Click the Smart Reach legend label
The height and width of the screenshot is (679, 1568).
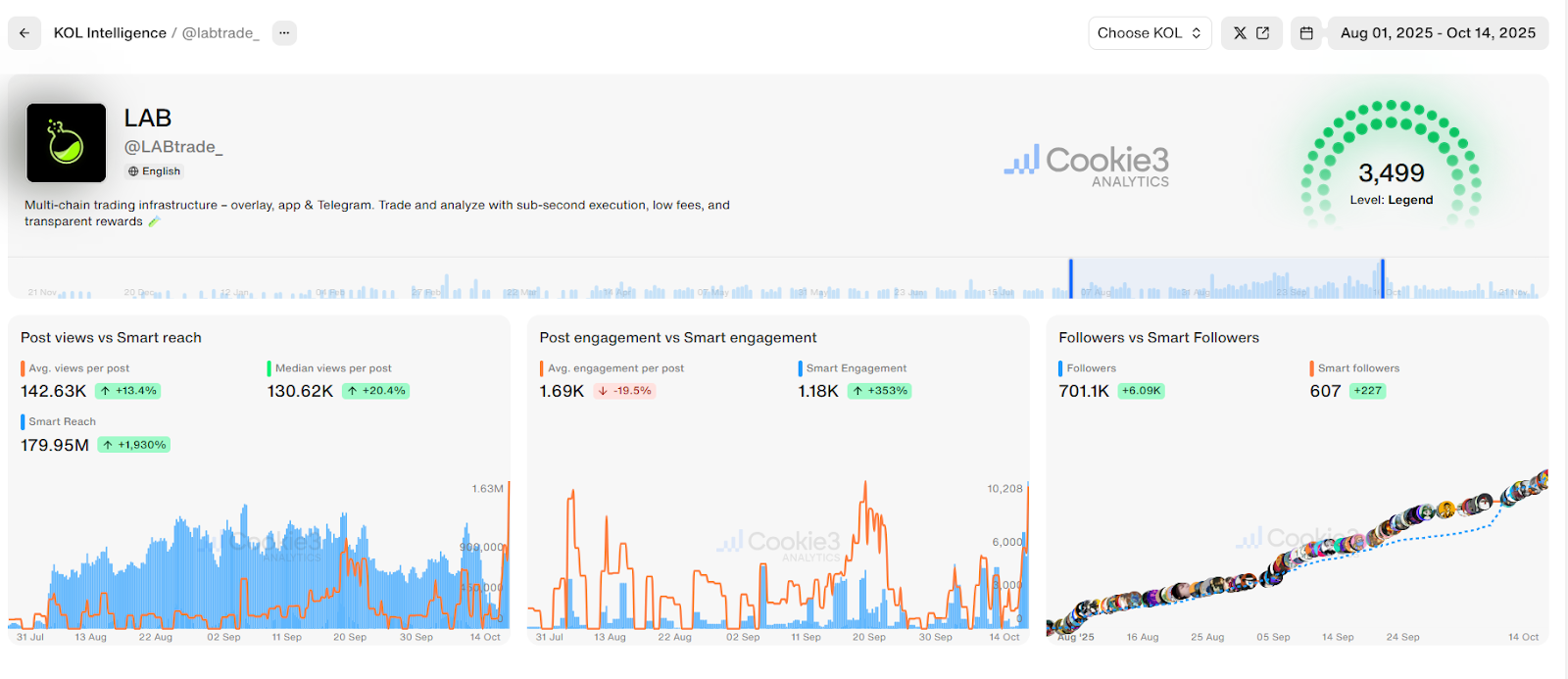[63, 422]
